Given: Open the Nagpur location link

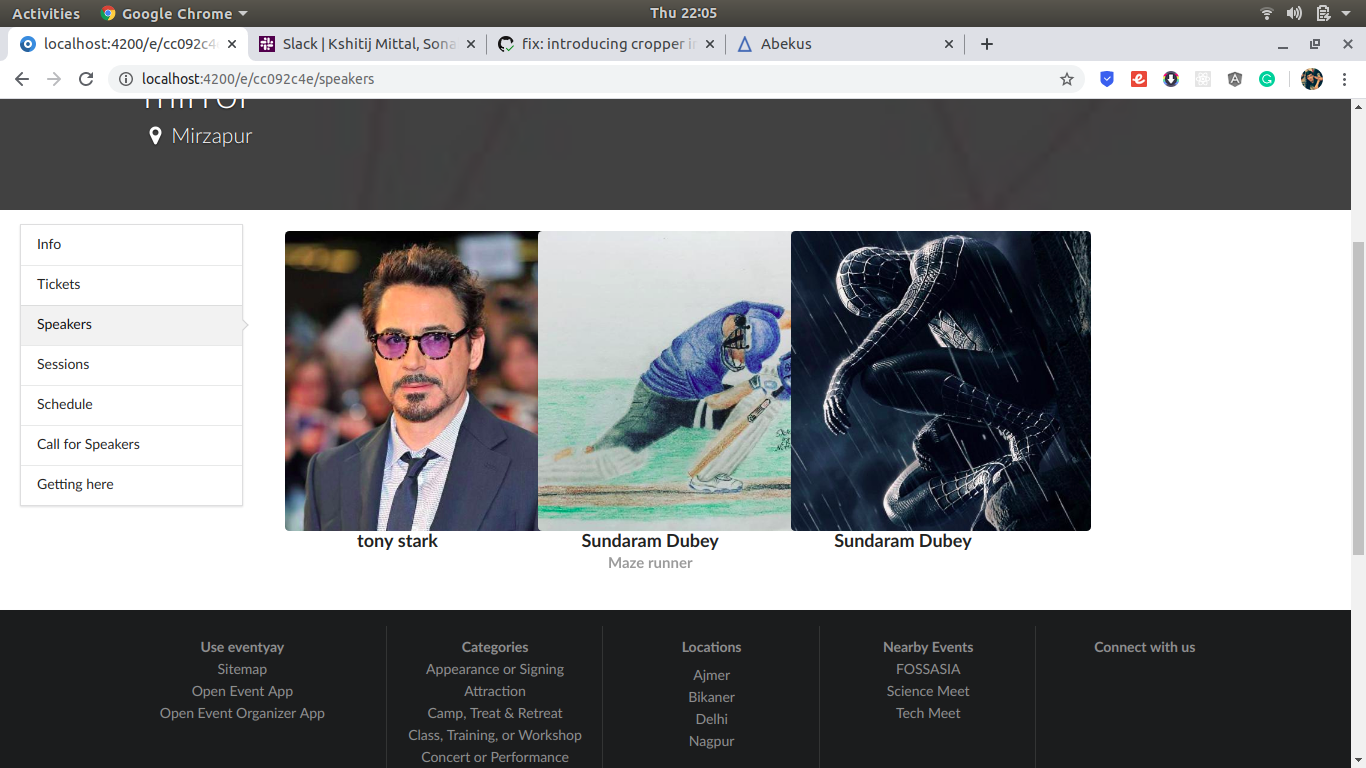Looking at the screenshot, I should [712, 741].
